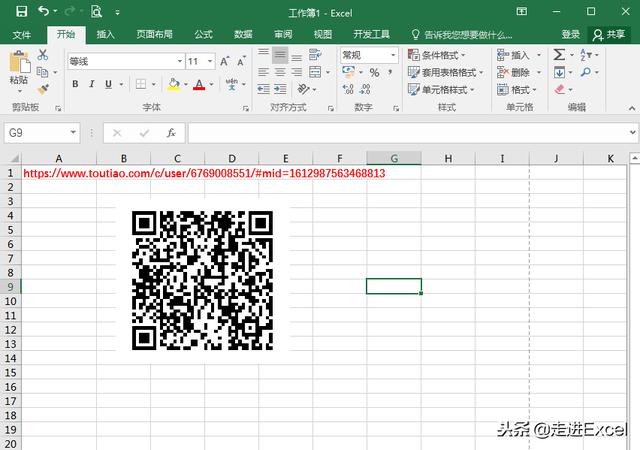Click the Decrease Decimal icon
Viewport: 640px width, 450px height.
pos(365,89)
